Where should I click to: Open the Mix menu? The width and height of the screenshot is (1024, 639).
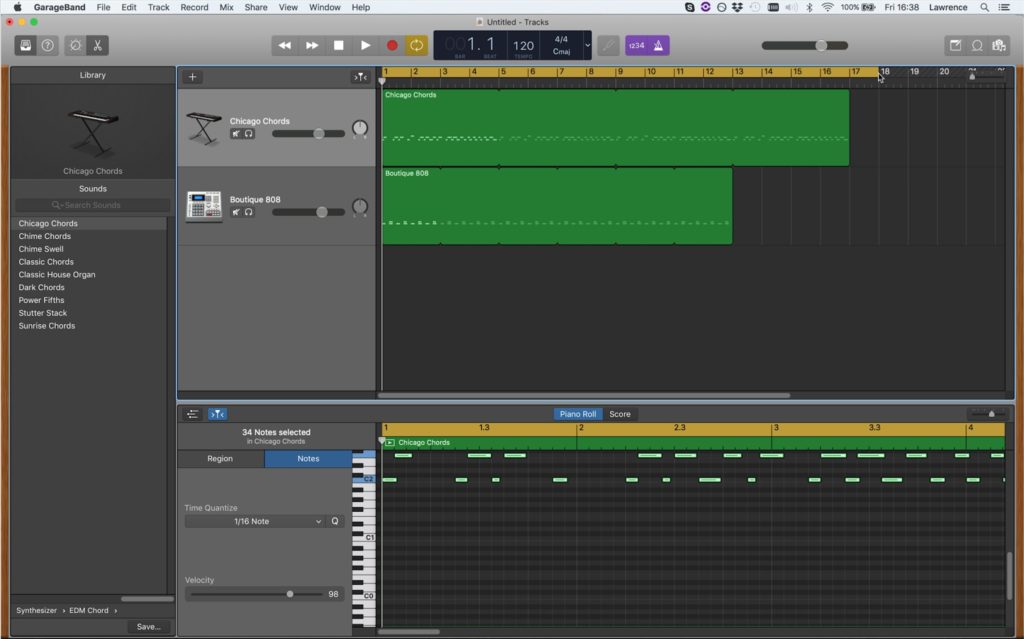pos(226,7)
